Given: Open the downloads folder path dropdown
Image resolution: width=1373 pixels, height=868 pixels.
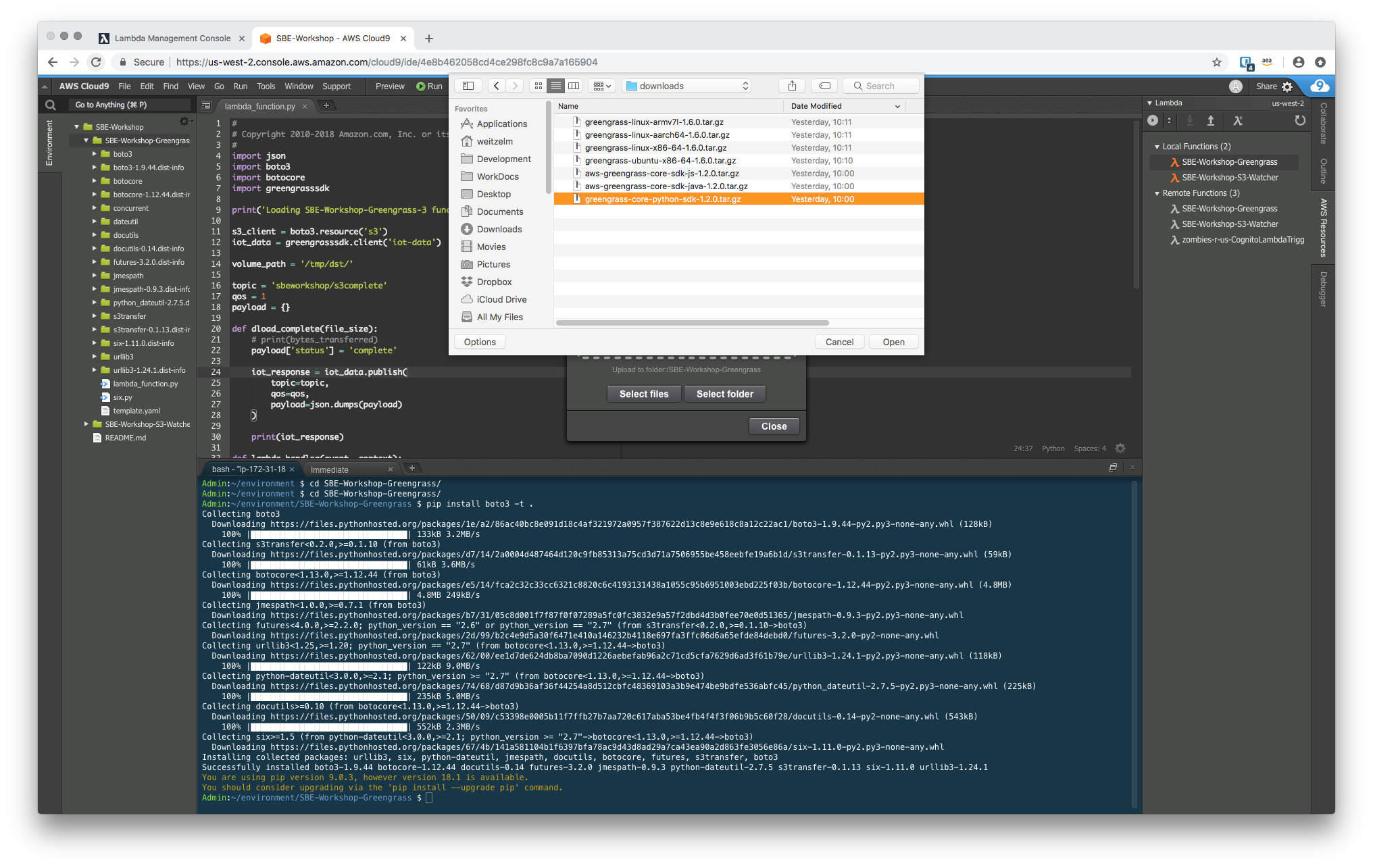Looking at the screenshot, I should (x=686, y=86).
